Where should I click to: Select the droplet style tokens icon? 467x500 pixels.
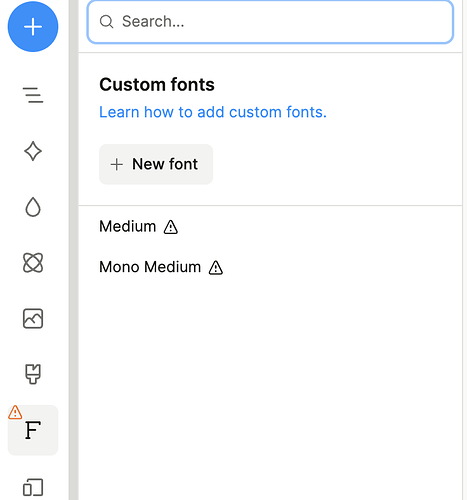[x=33, y=207]
